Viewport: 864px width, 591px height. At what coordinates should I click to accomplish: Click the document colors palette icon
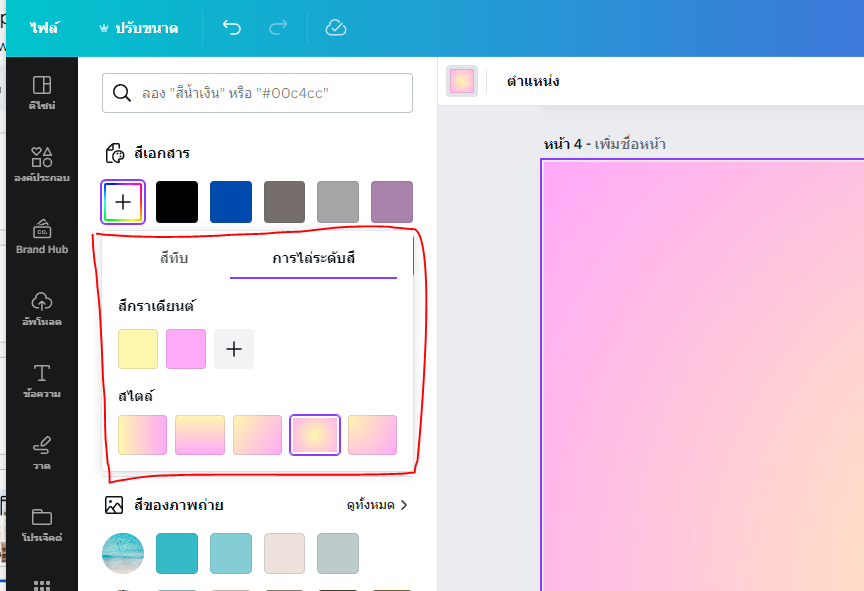115,153
